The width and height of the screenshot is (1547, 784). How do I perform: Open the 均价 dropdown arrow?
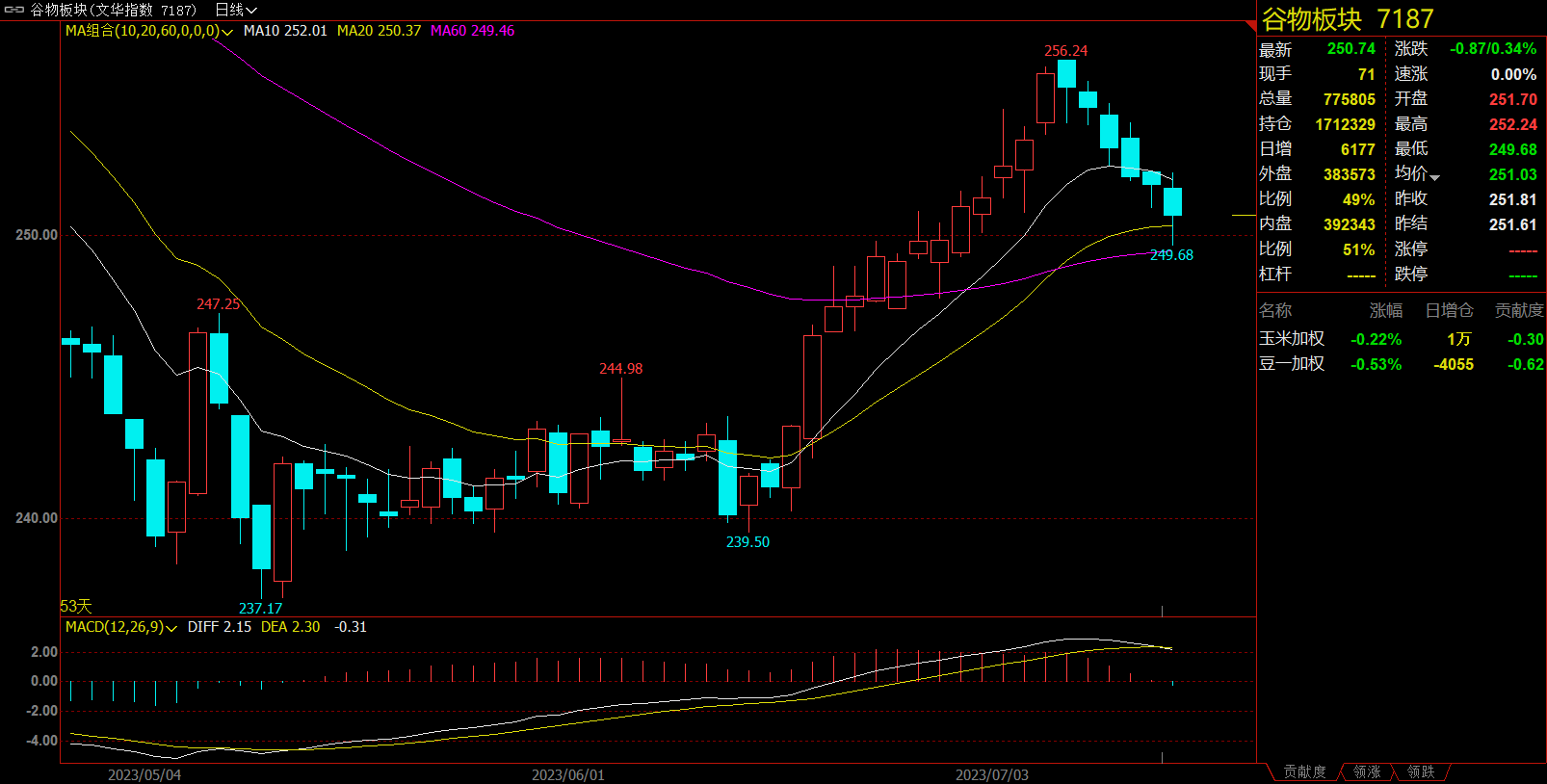point(1435,177)
